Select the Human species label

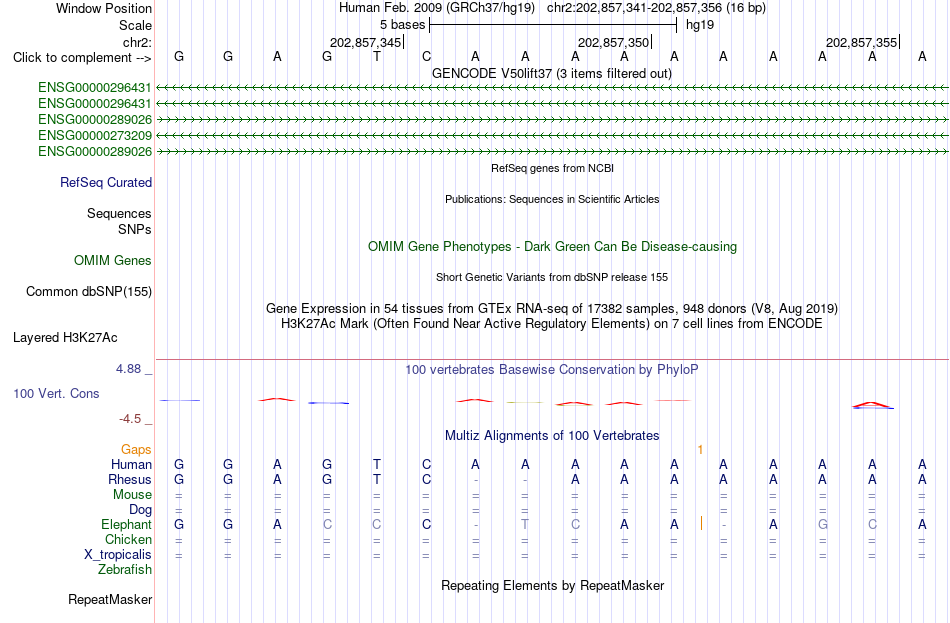131,464
